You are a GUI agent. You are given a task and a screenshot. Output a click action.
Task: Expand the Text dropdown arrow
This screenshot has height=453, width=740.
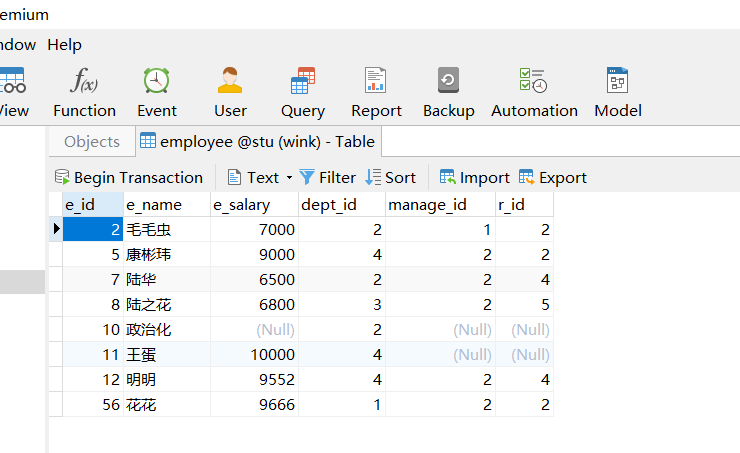tap(289, 178)
